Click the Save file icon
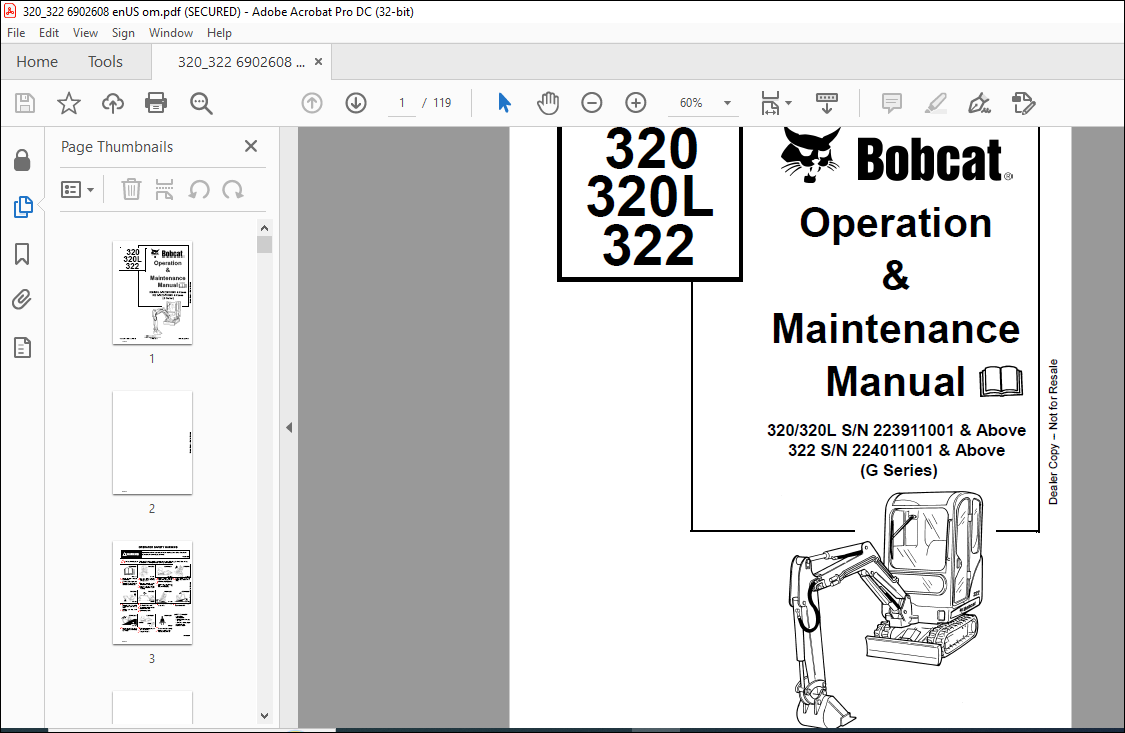The width and height of the screenshot is (1125, 733). point(25,103)
